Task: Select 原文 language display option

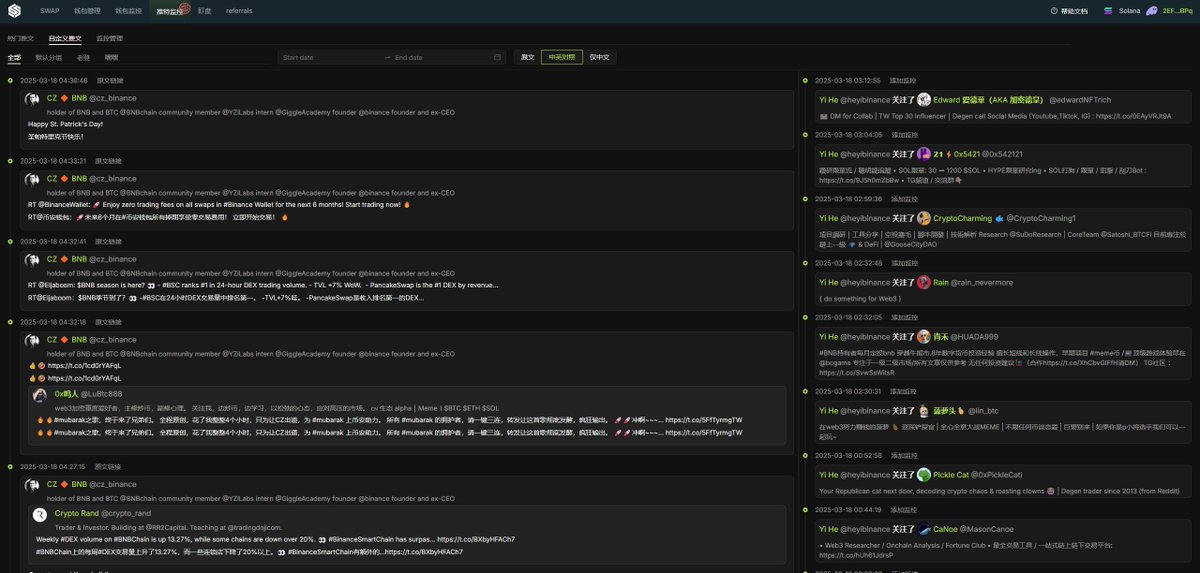Action: (x=527, y=57)
